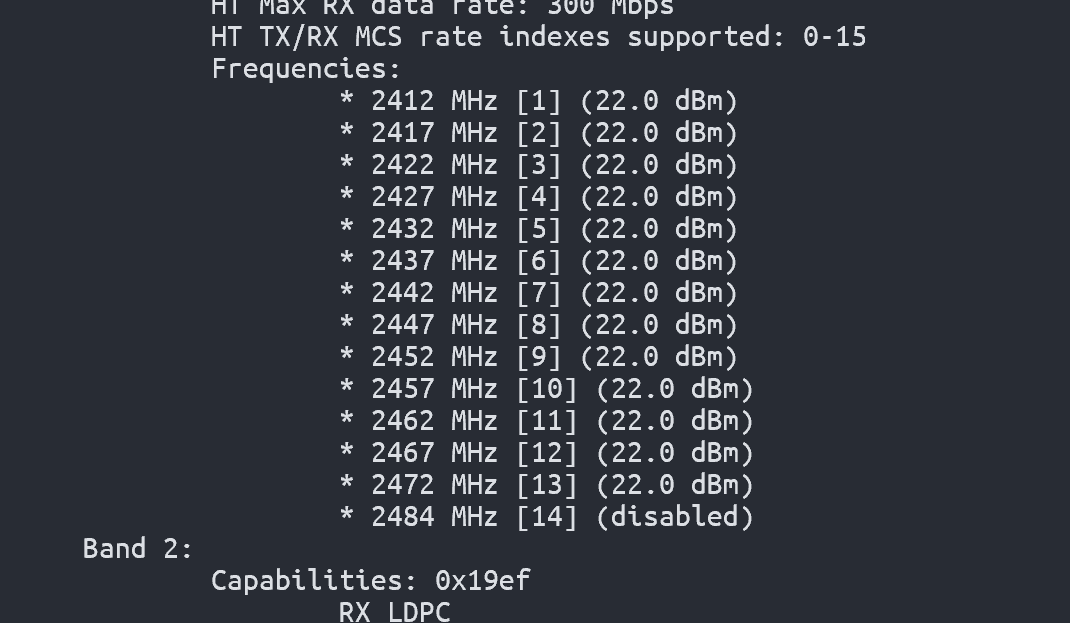Click the MCS rate indexes supported line
This screenshot has height=623, width=1070.
pyautogui.click(x=538, y=37)
